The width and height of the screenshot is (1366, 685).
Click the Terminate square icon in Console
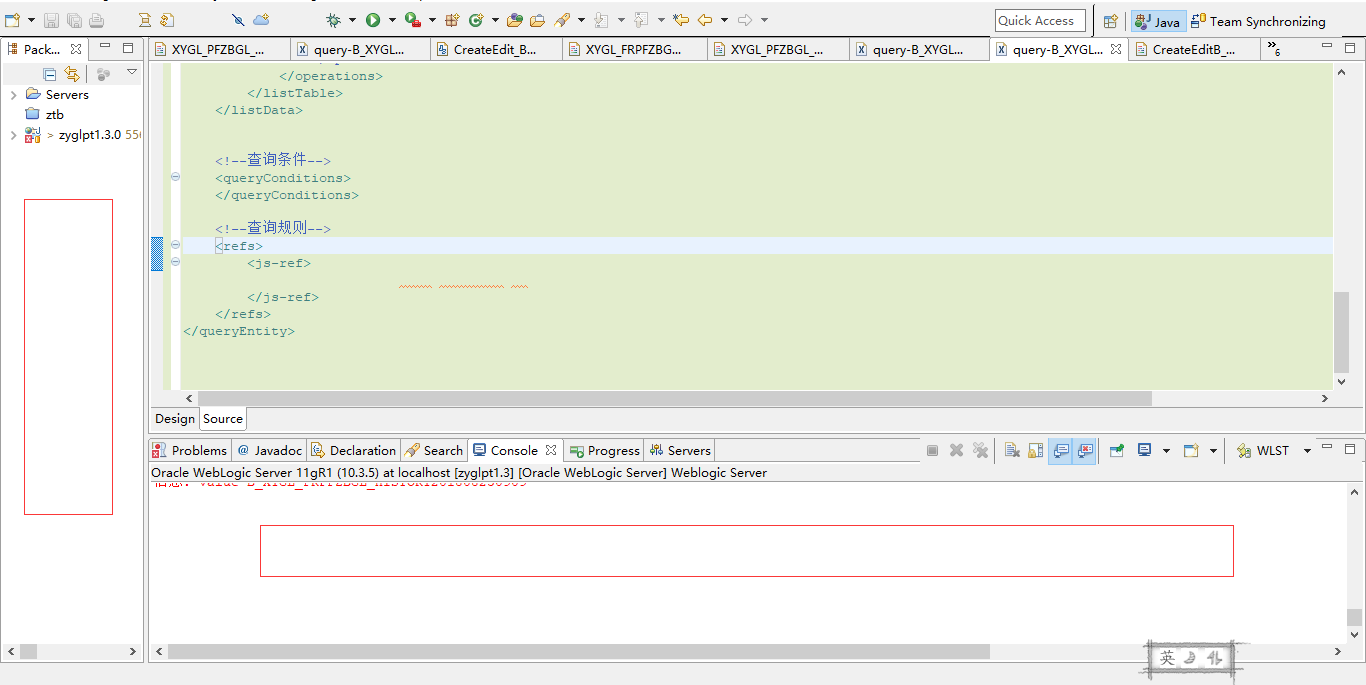(932, 451)
